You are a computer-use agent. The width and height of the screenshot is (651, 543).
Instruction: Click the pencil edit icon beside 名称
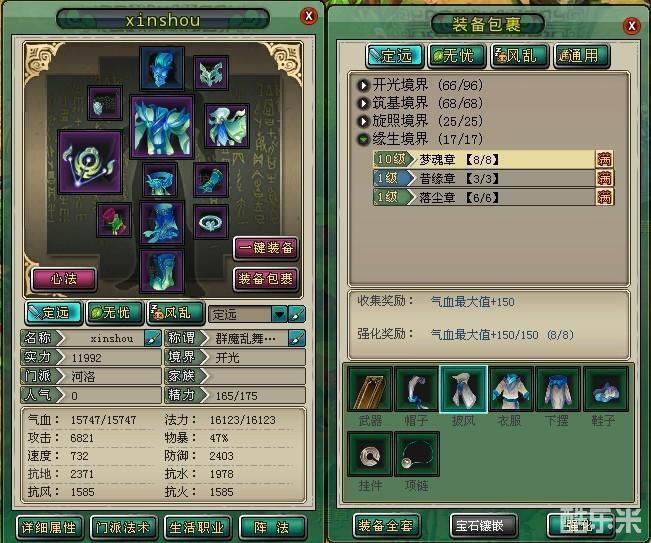[x=152, y=338]
